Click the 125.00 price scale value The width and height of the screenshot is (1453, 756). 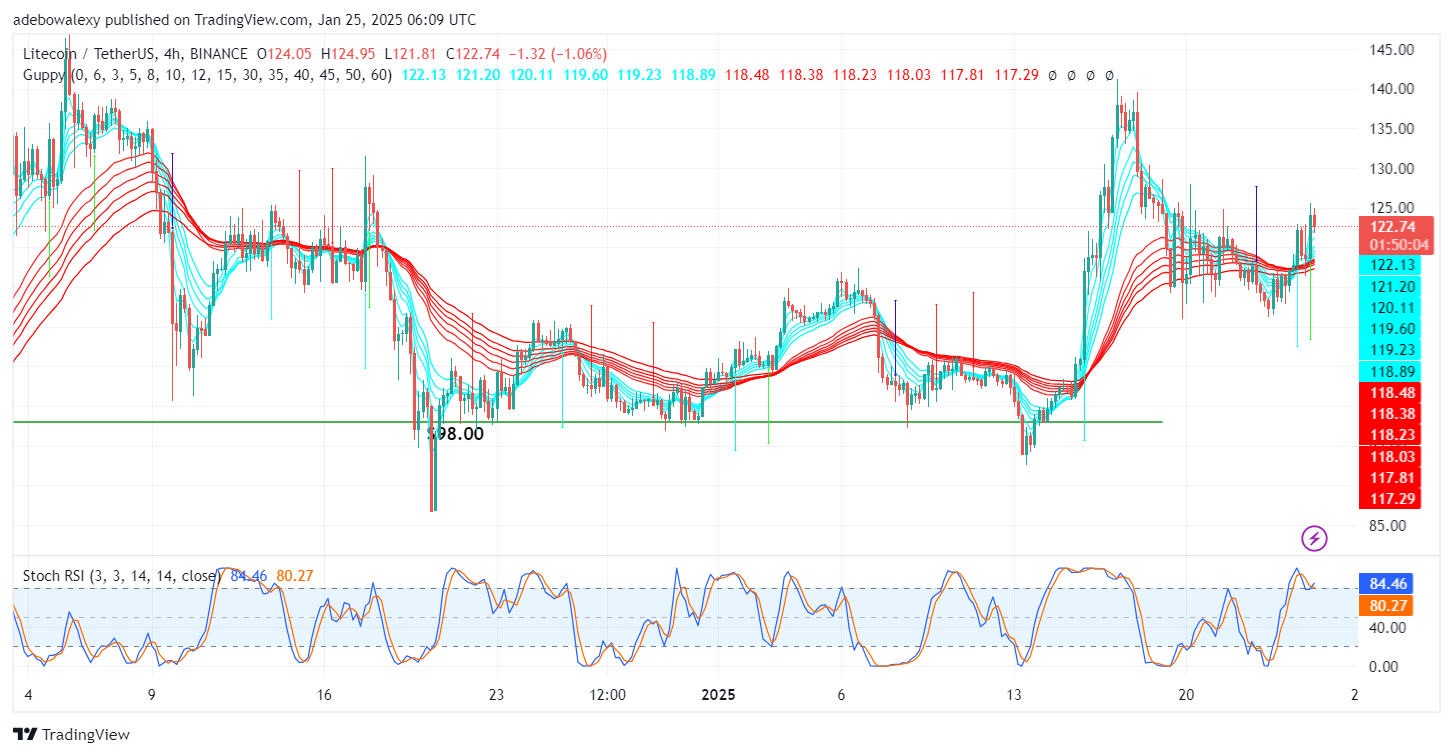point(1392,208)
